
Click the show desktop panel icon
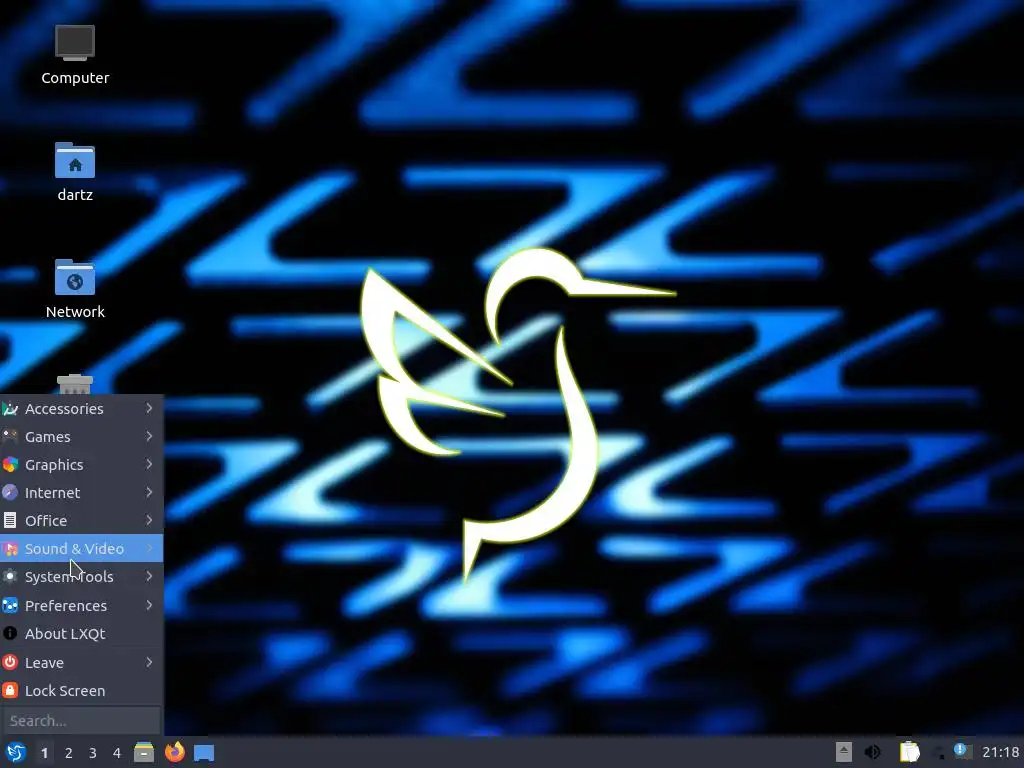pos(204,753)
